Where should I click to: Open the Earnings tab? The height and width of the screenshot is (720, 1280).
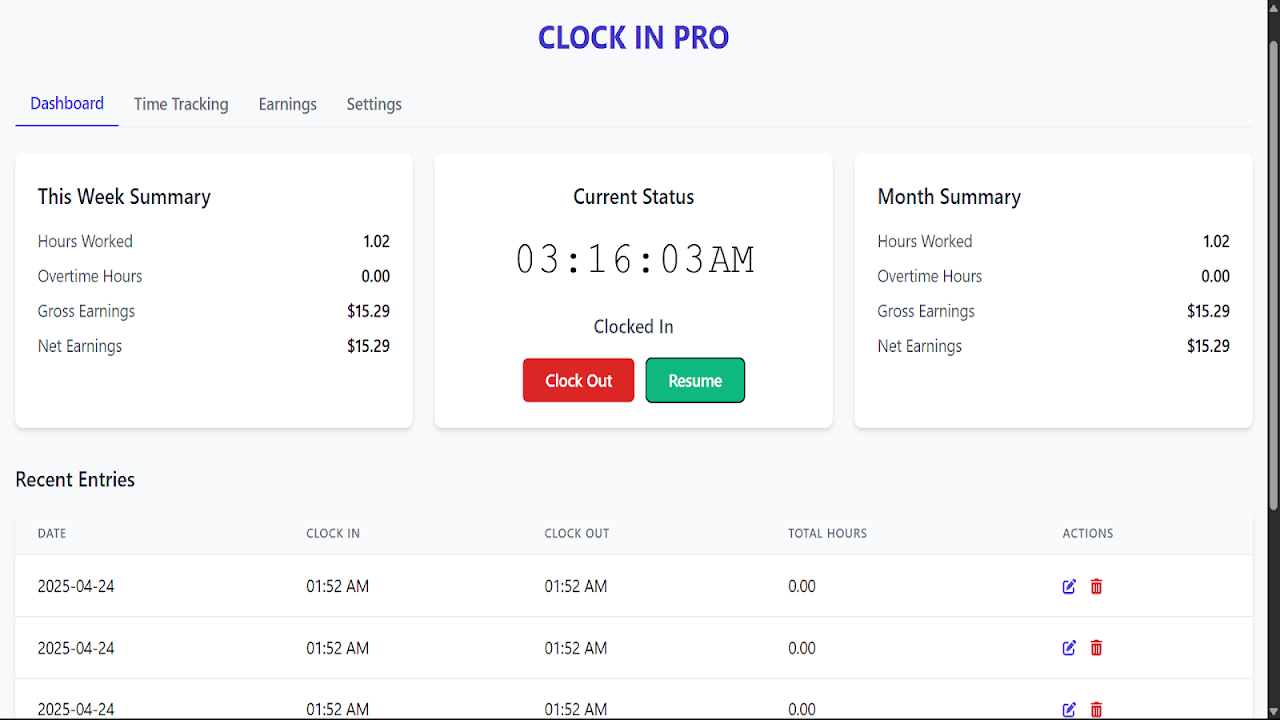(x=287, y=104)
